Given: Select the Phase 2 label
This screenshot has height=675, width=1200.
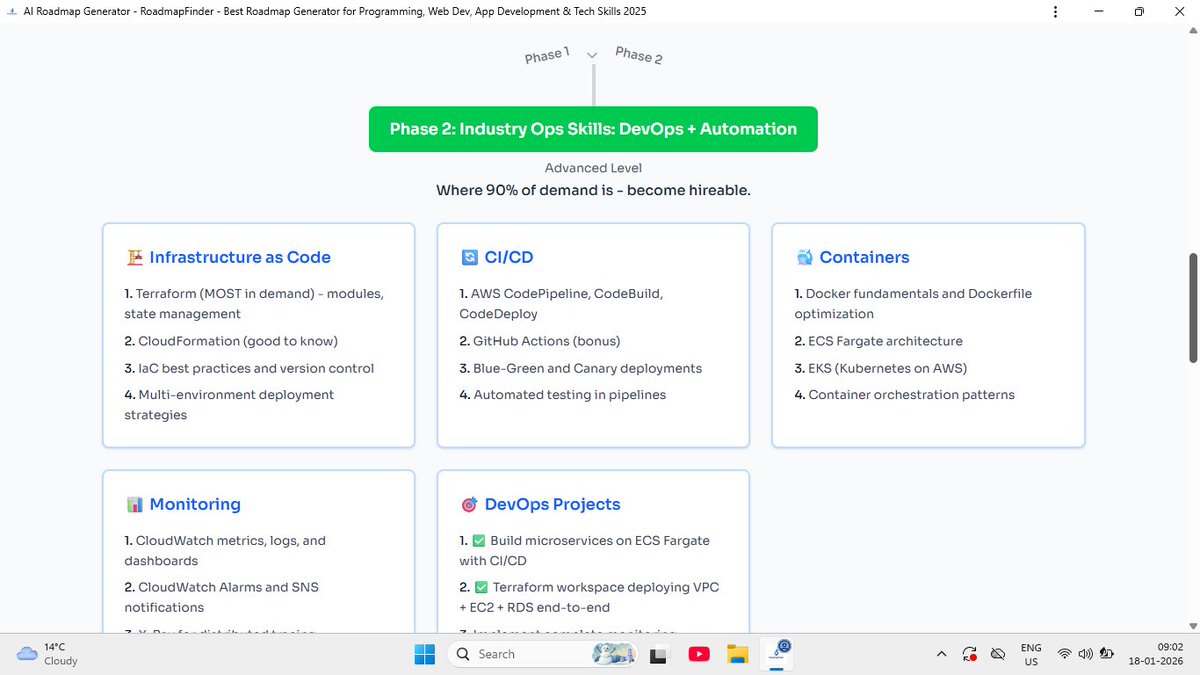Looking at the screenshot, I should pos(639,55).
